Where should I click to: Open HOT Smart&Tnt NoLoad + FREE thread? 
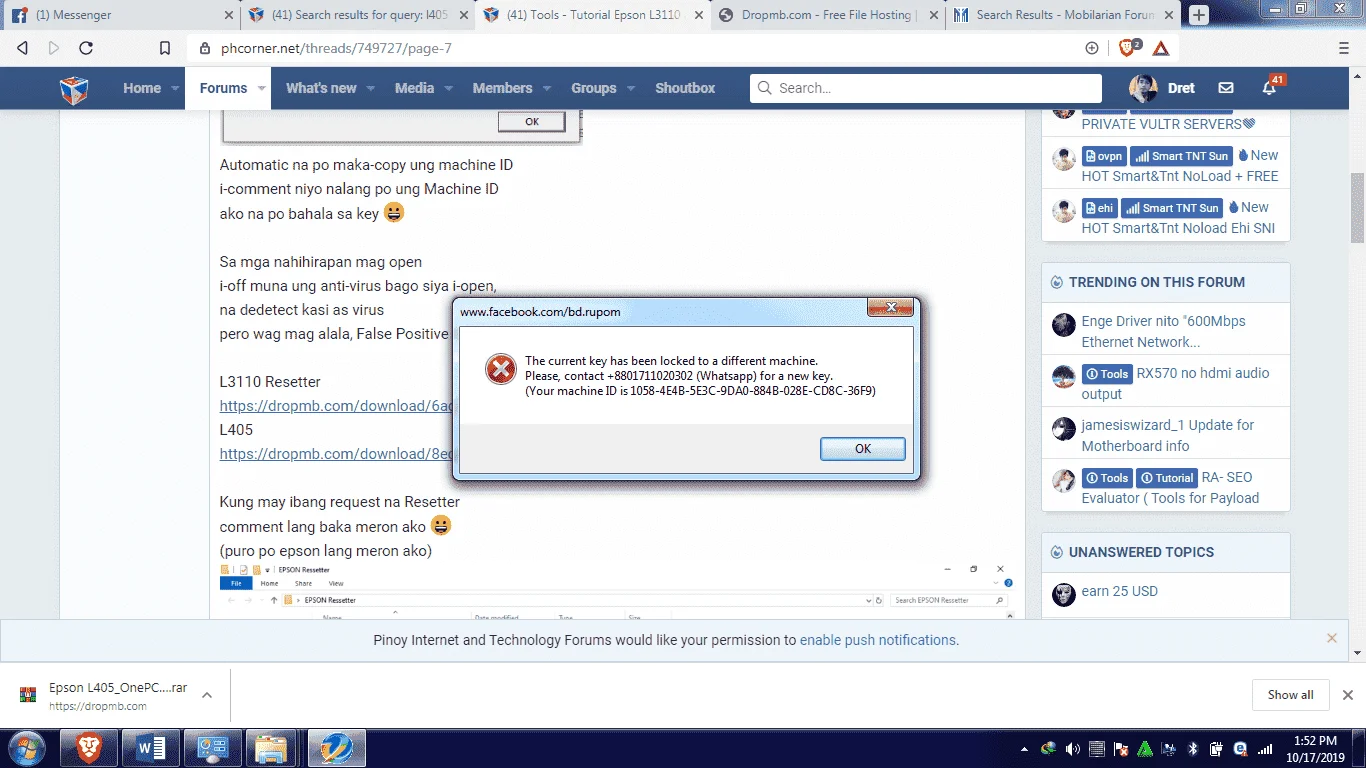pos(1180,176)
